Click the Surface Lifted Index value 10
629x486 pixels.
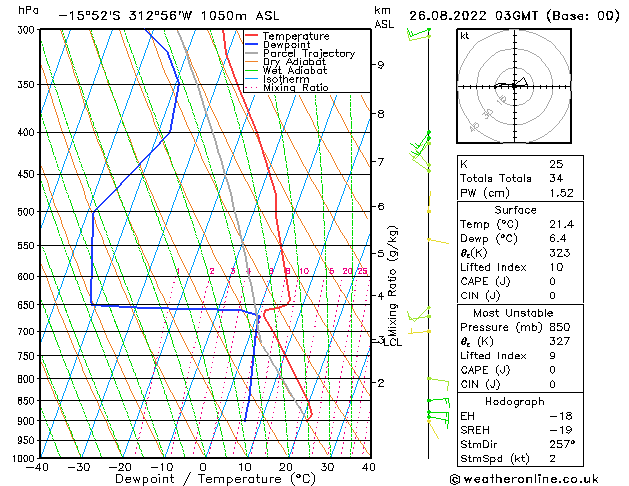556,267
